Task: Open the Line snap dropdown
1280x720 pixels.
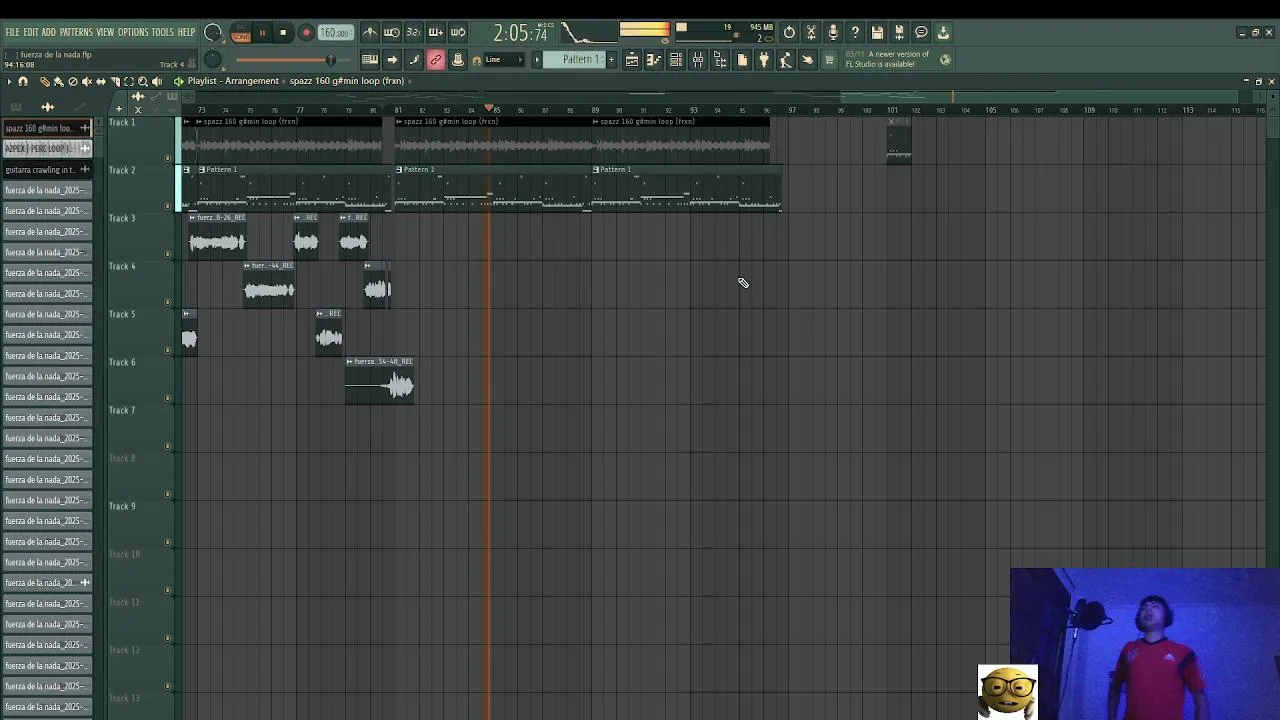Action: 505,60
